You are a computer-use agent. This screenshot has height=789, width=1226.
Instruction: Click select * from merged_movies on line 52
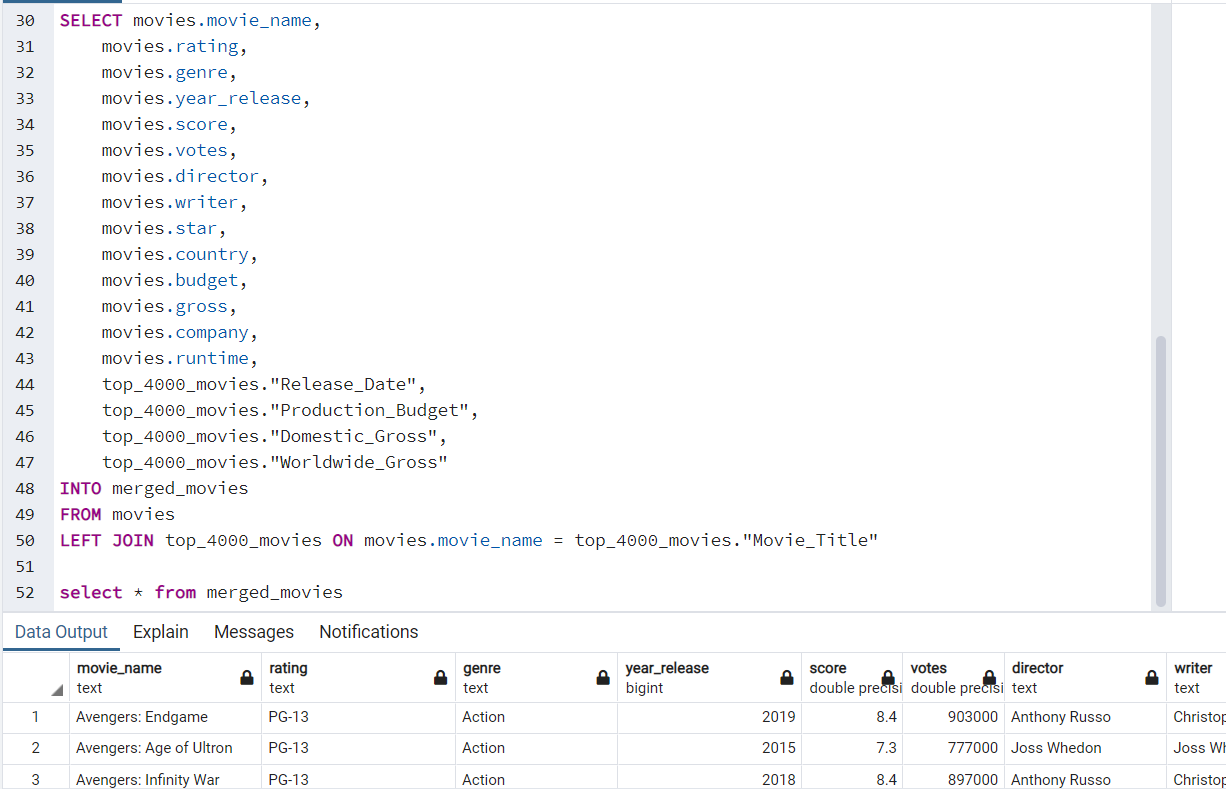coord(201,592)
